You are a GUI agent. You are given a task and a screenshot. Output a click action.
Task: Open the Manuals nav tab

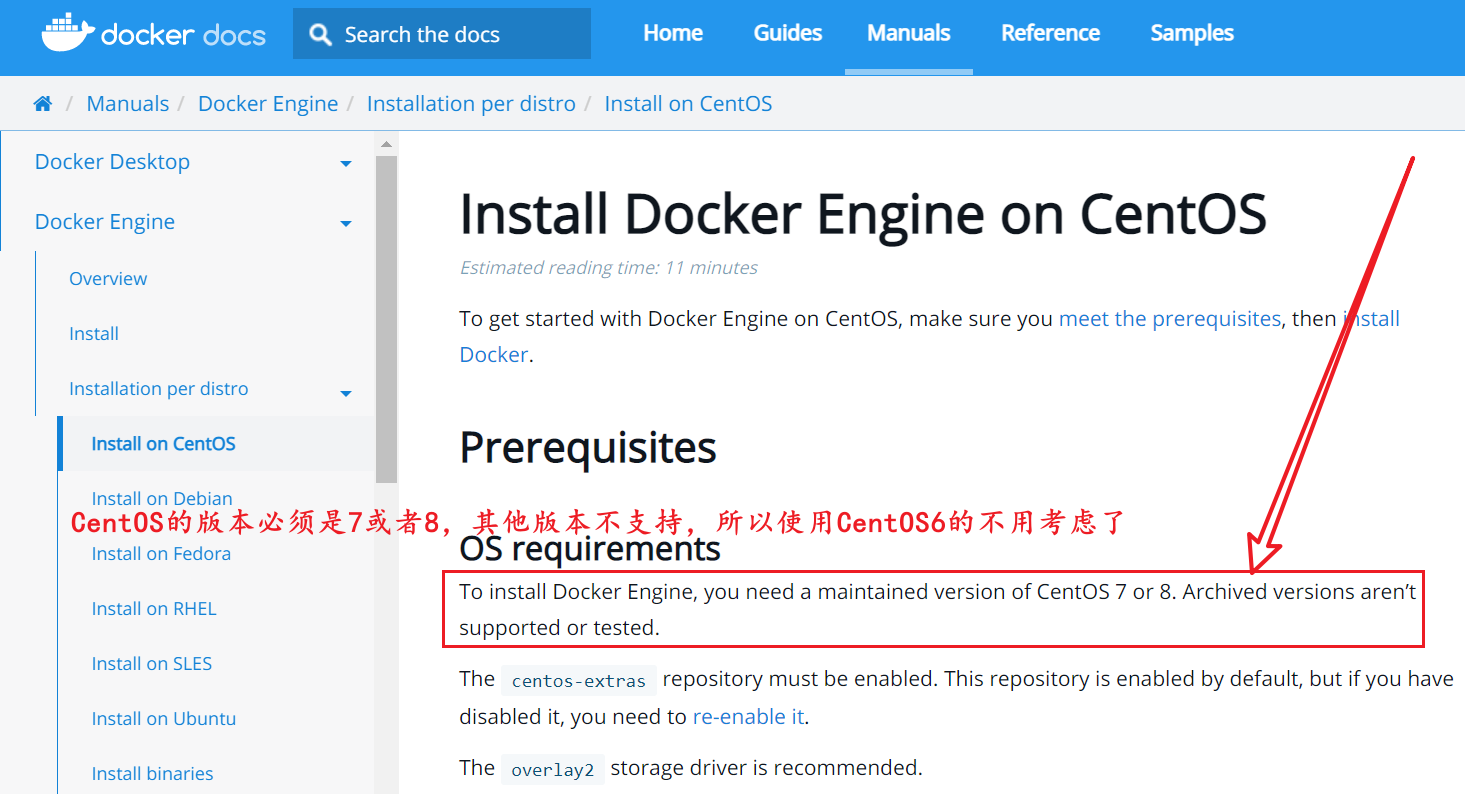pyautogui.click(x=909, y=33)
